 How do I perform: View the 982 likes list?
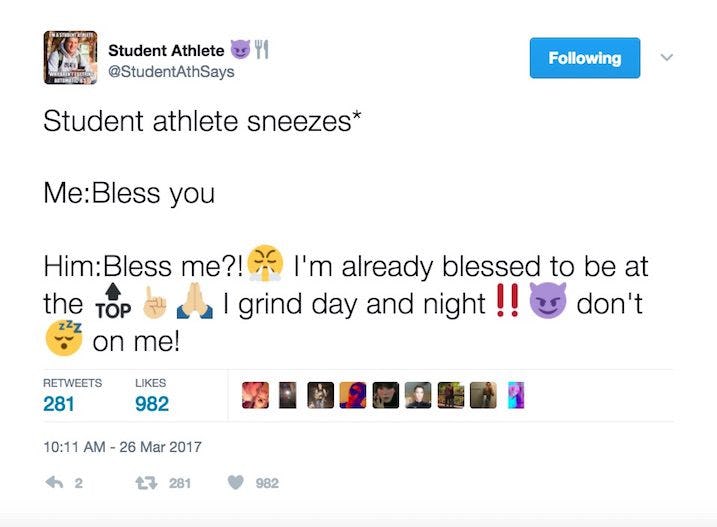click(x=152, y=404)
